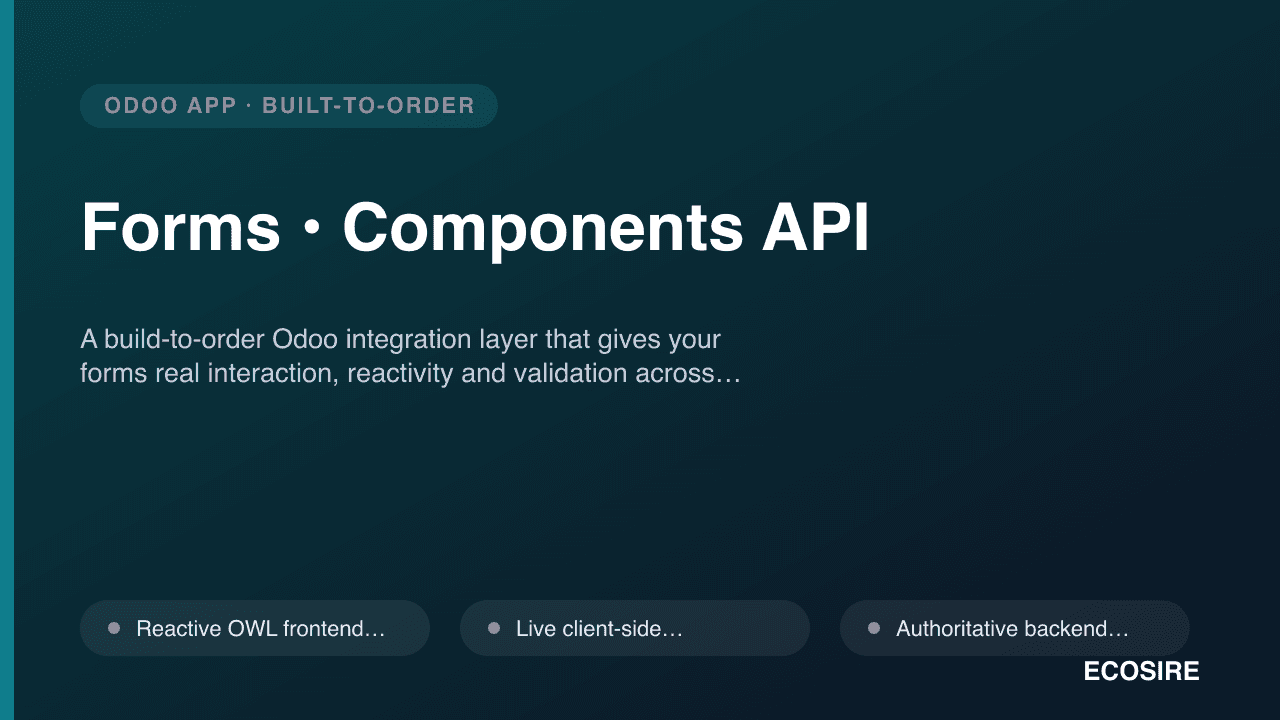Open the "Authoritative backend…" pill
Screen dimensions: 1280x720
pyautogui.click(x=1015, y=628)
